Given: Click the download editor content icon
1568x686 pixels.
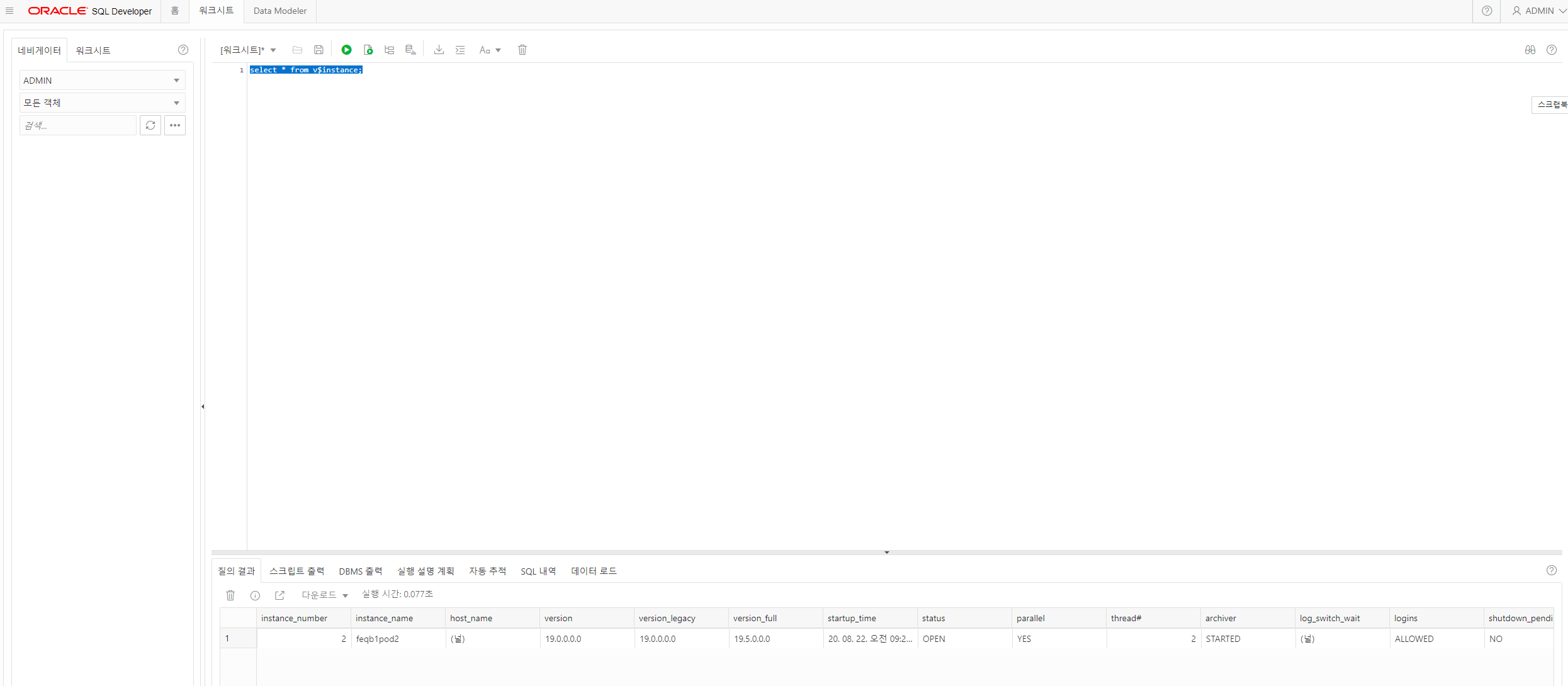Looking at the screenshot, I should [439, 50].
